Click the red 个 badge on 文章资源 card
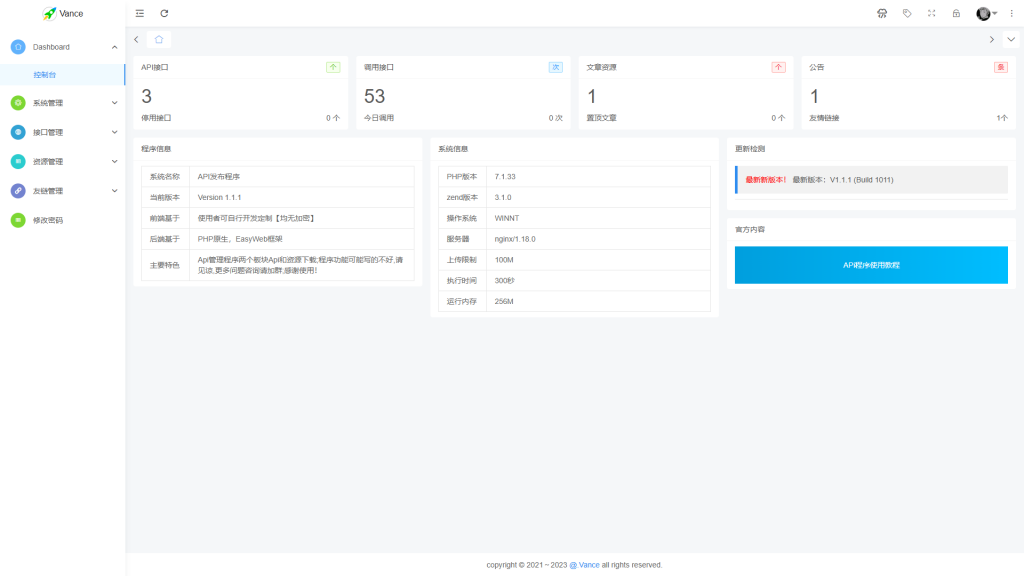 tap(778, 67)
